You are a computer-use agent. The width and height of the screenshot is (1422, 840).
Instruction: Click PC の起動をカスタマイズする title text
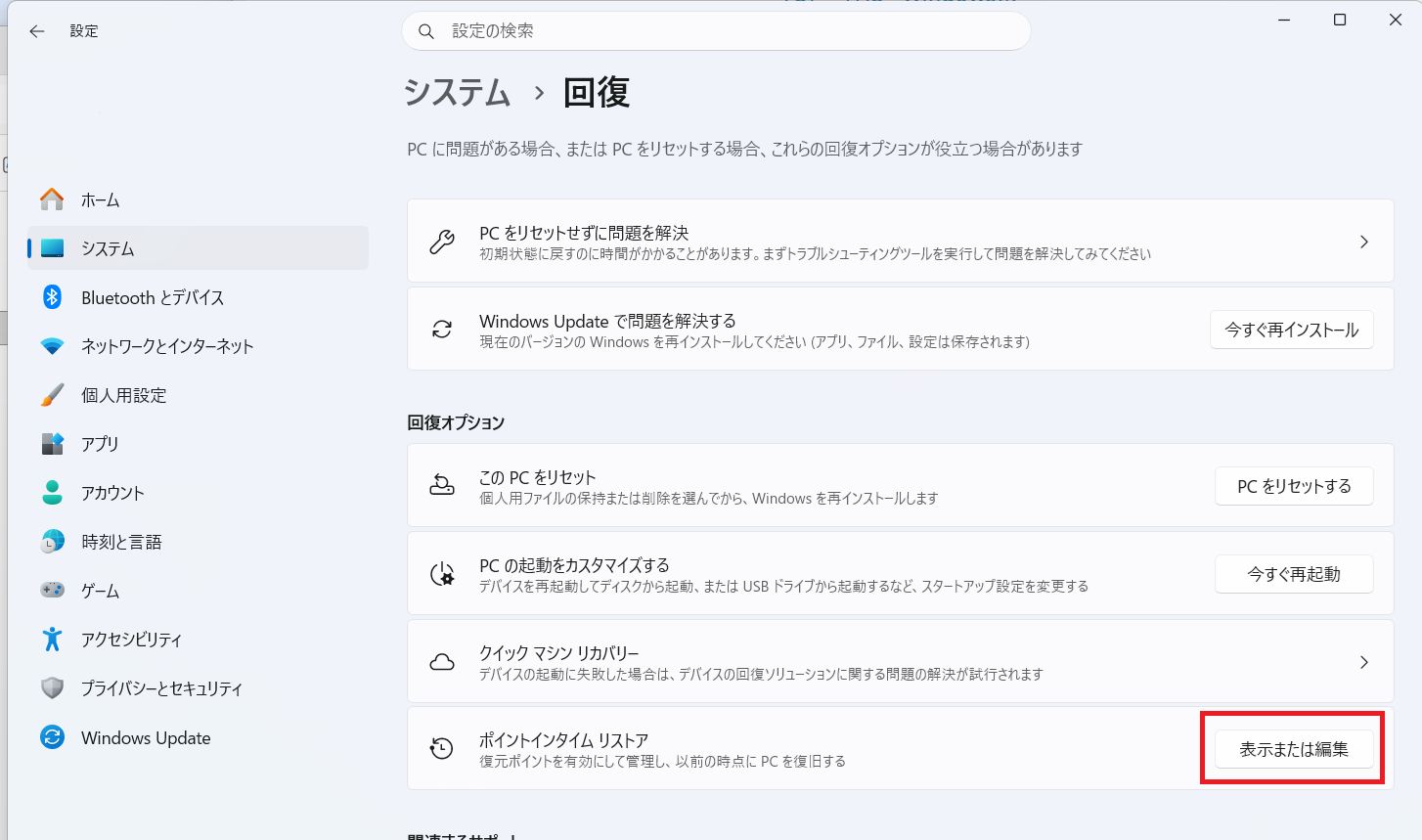[x=574, y=565]
